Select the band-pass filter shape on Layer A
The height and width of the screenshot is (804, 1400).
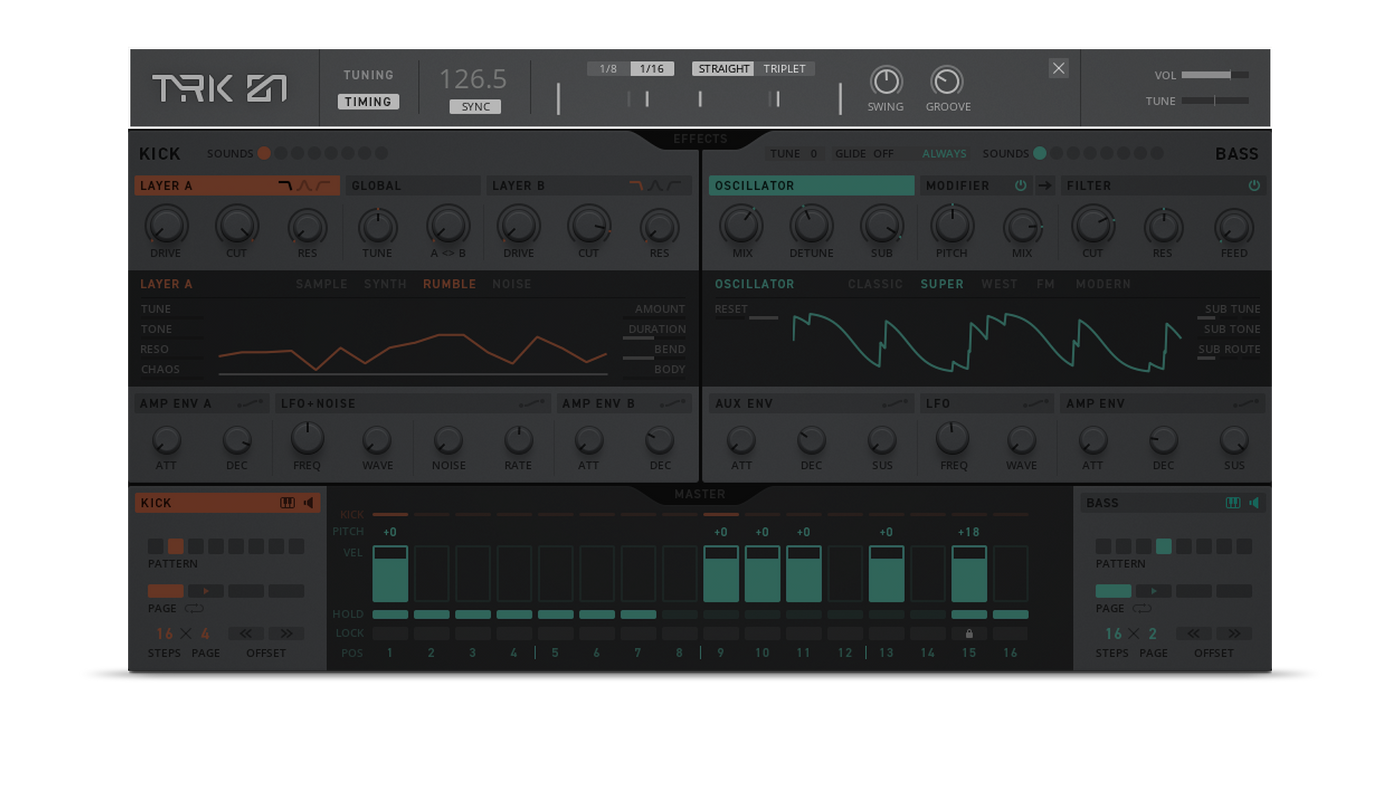click(x=305, y=186)
